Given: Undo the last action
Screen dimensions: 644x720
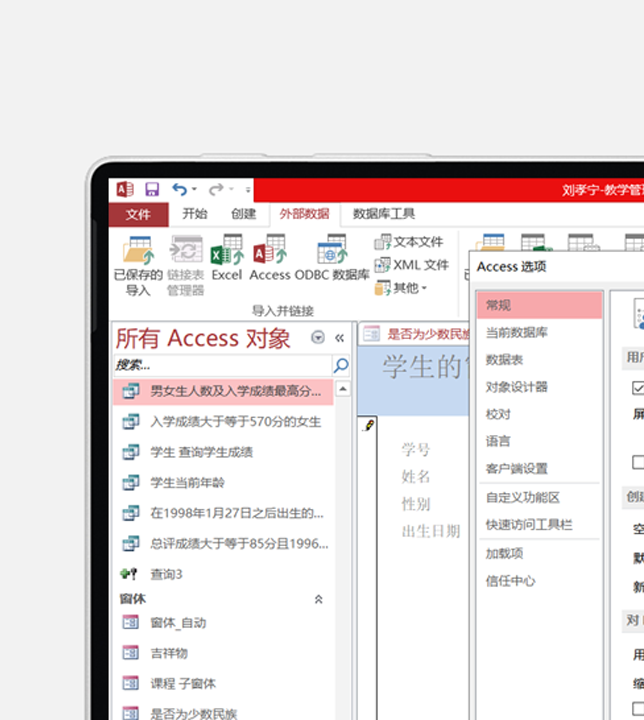Looking at the screenshot, I should [x=180, y=189].
